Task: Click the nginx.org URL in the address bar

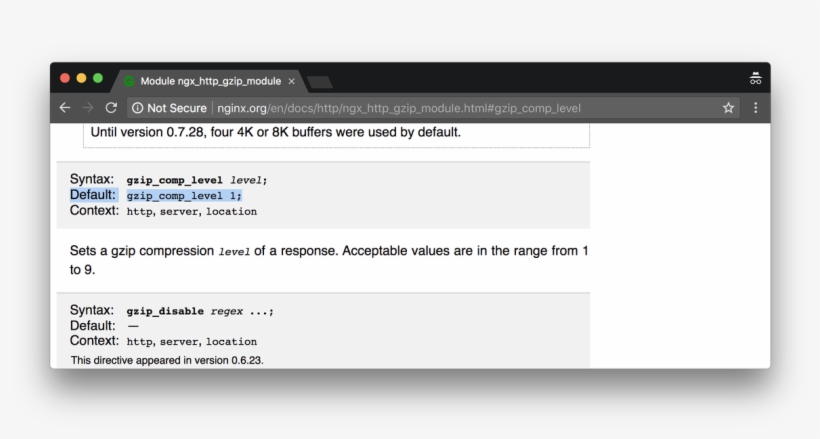Action: [x=398, y=108]
